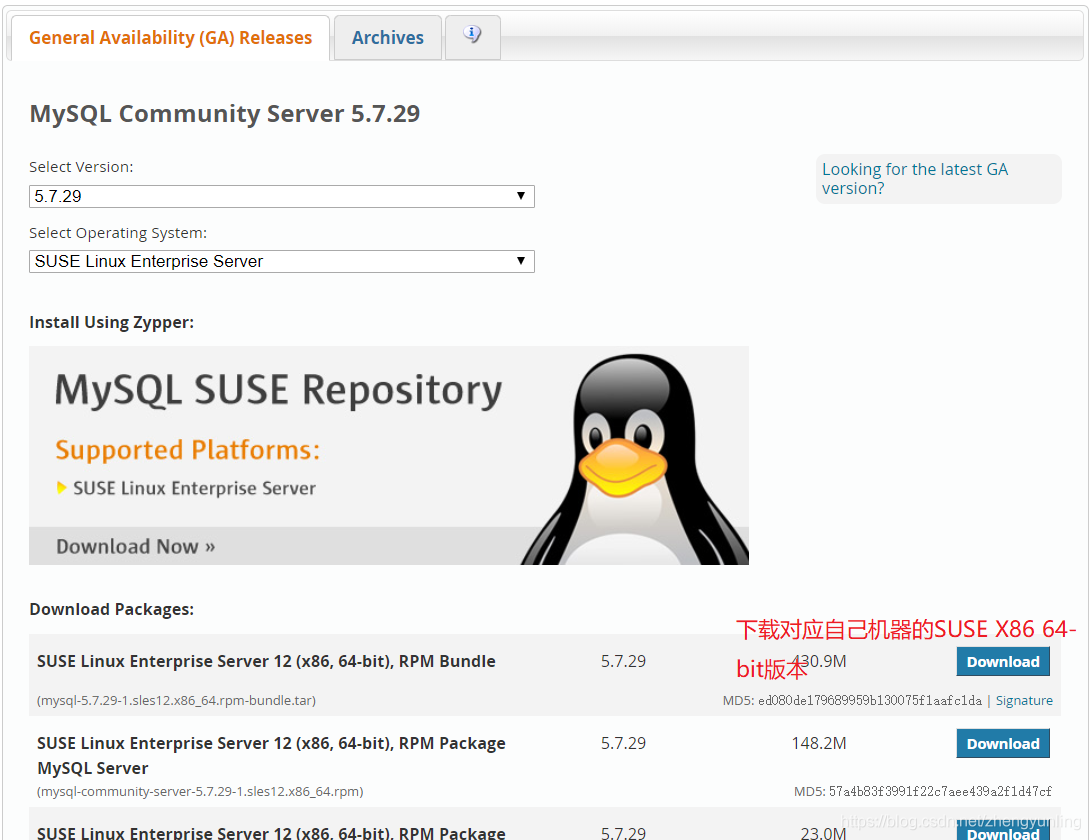Open the info icon tab
1090x840 pixels.
[x=473, y=37]
